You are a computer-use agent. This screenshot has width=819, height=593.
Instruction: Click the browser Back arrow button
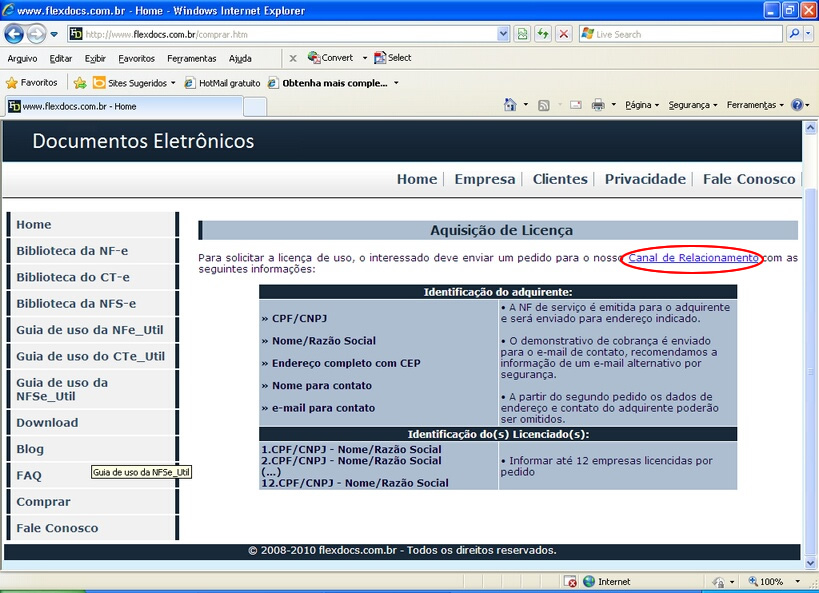point(14,34)
